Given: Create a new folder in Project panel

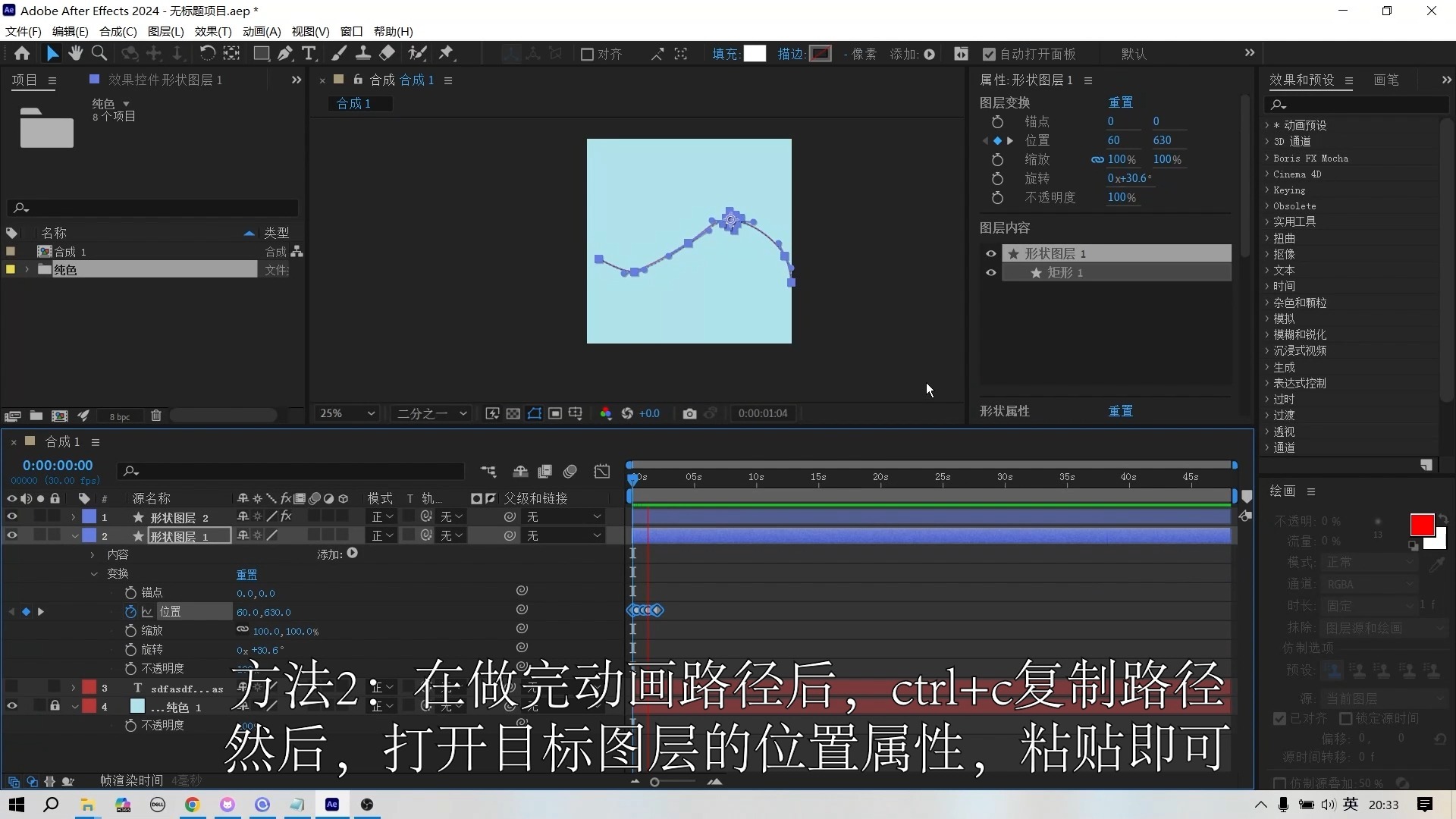Looking at the screenshot, I should (x=36, y=416).
